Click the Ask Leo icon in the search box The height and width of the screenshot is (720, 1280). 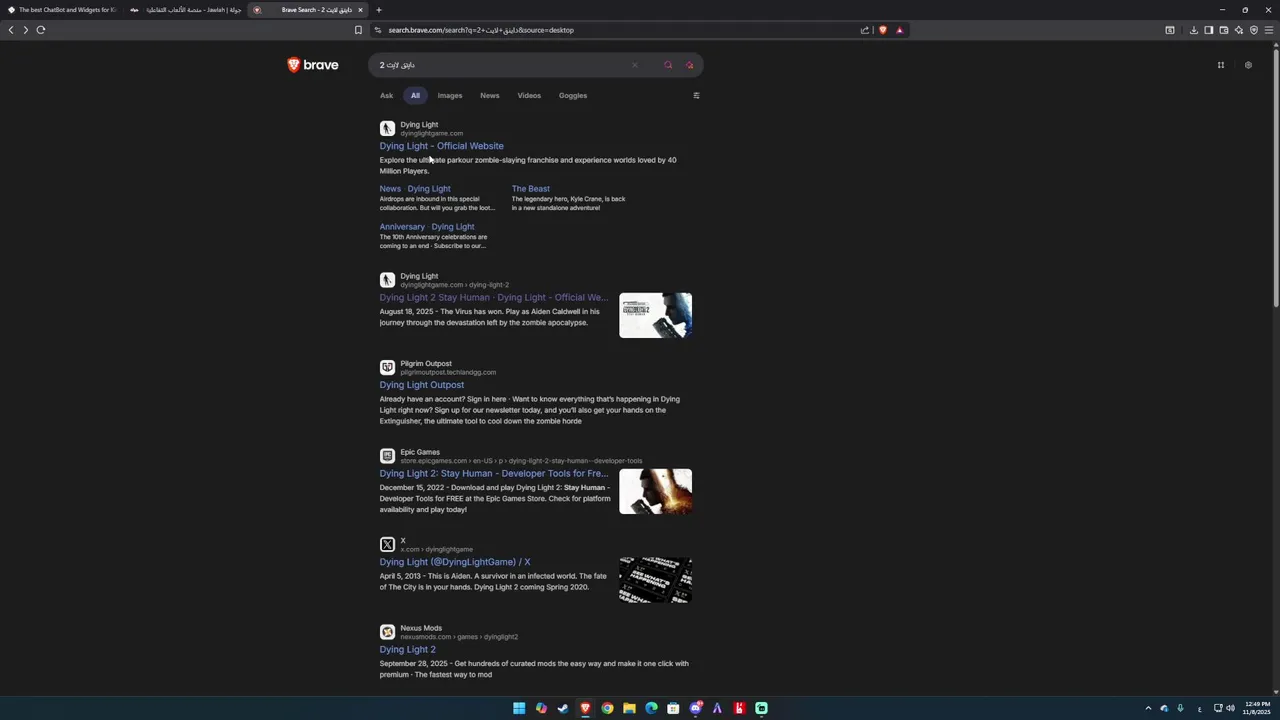tap(689, 65)
